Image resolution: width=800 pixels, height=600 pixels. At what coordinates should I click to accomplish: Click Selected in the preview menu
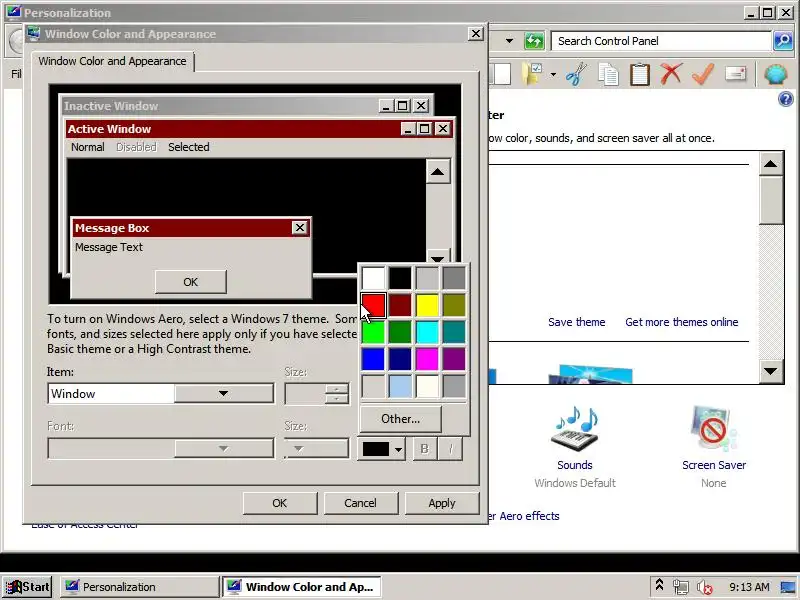pos(189,147)
